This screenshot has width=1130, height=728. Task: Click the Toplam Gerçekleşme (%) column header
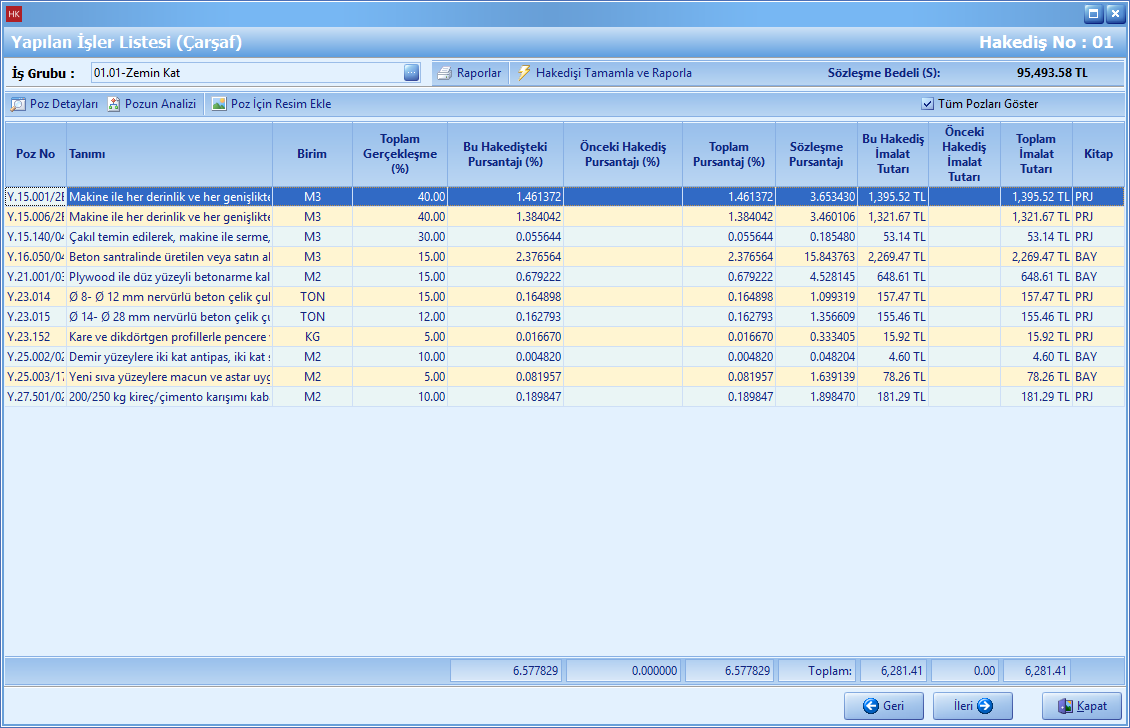[400, 154]
